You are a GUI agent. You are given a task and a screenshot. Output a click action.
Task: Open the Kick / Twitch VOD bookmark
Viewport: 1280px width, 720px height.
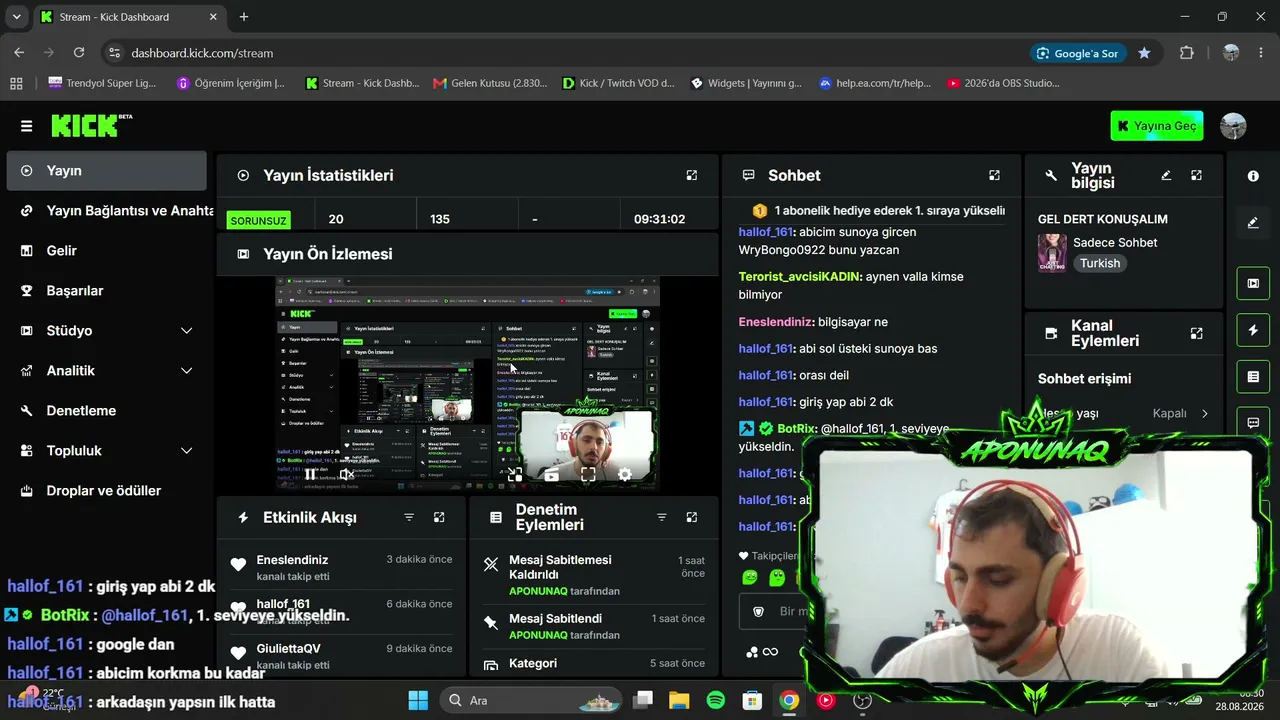[618, 83]
